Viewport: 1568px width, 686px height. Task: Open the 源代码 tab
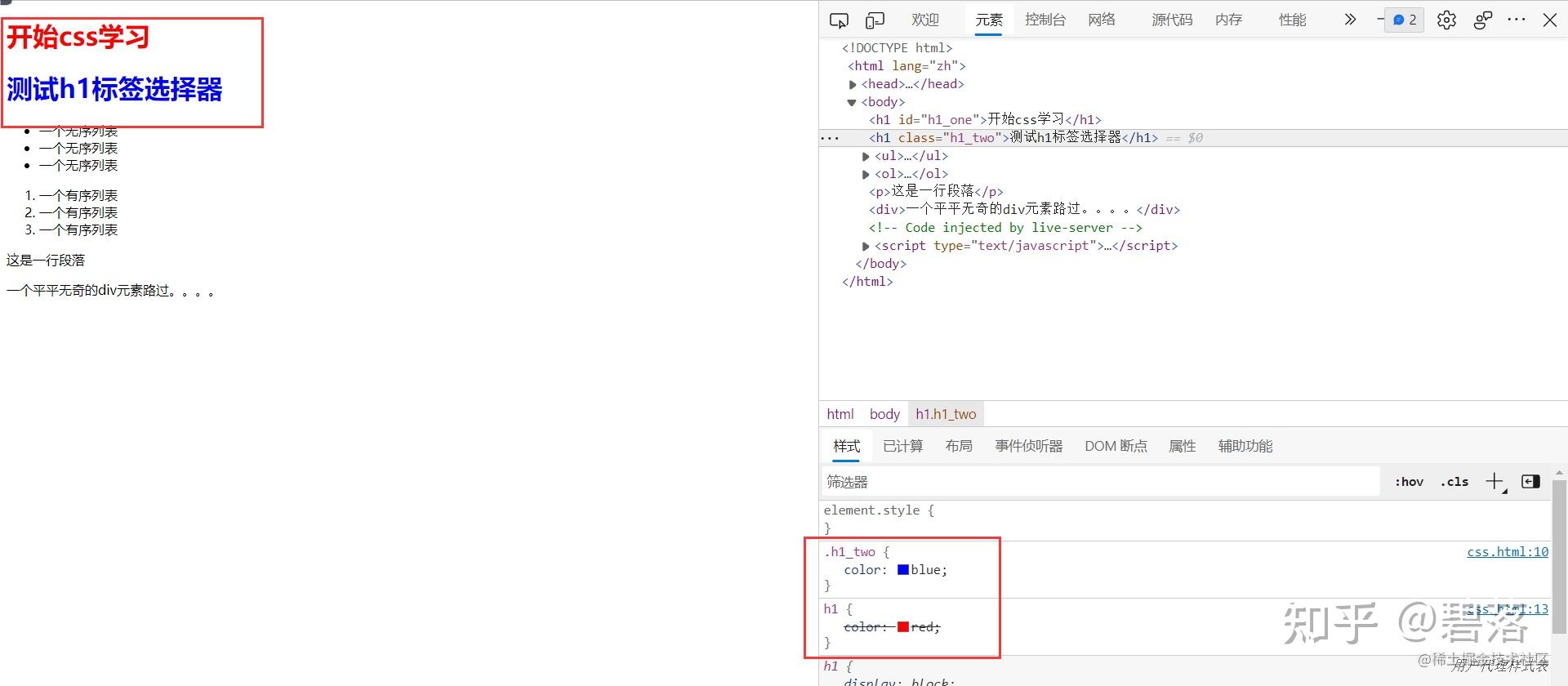coord(1172,20)
